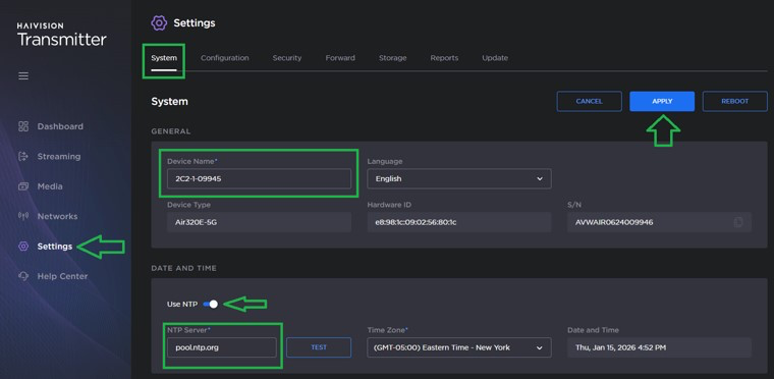This screenshot has width=774, height=380.
Task: Click the S/N value AVWAIR0624009946
Action: tap(614, 222)
